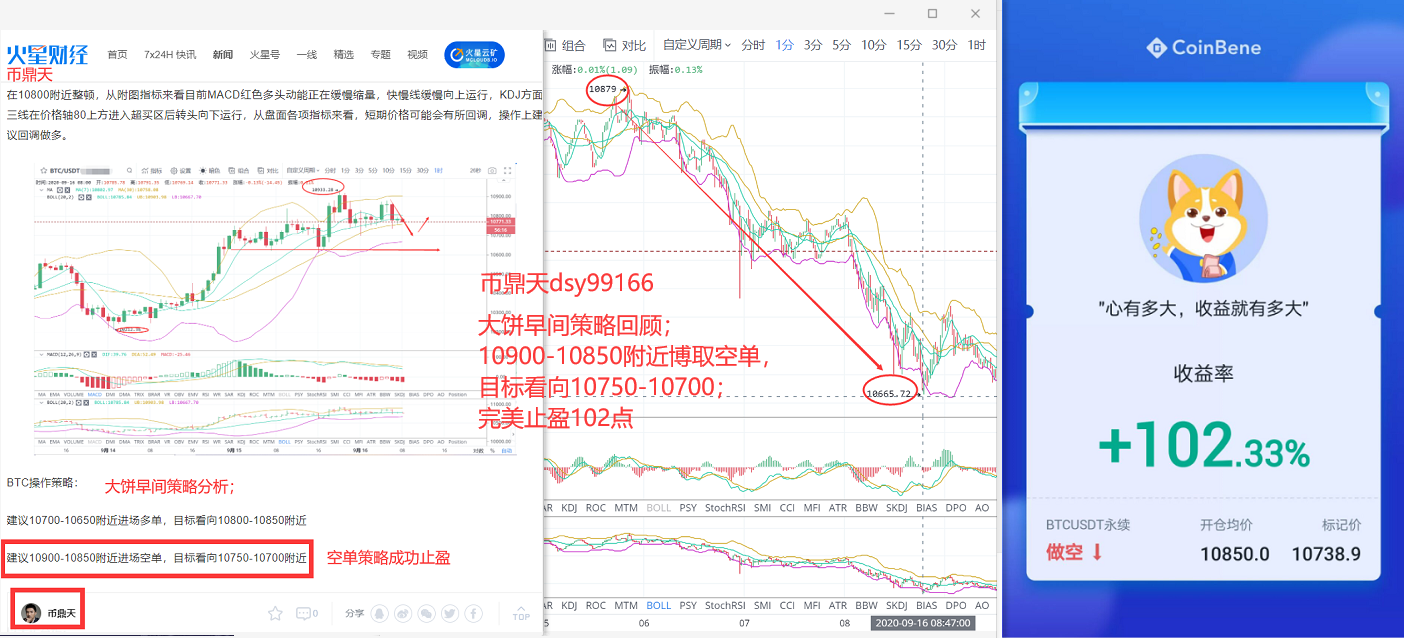This screenshot has height=638, width=1404.
Task: Click the CoinBene logo
Action: point(1201,46)
